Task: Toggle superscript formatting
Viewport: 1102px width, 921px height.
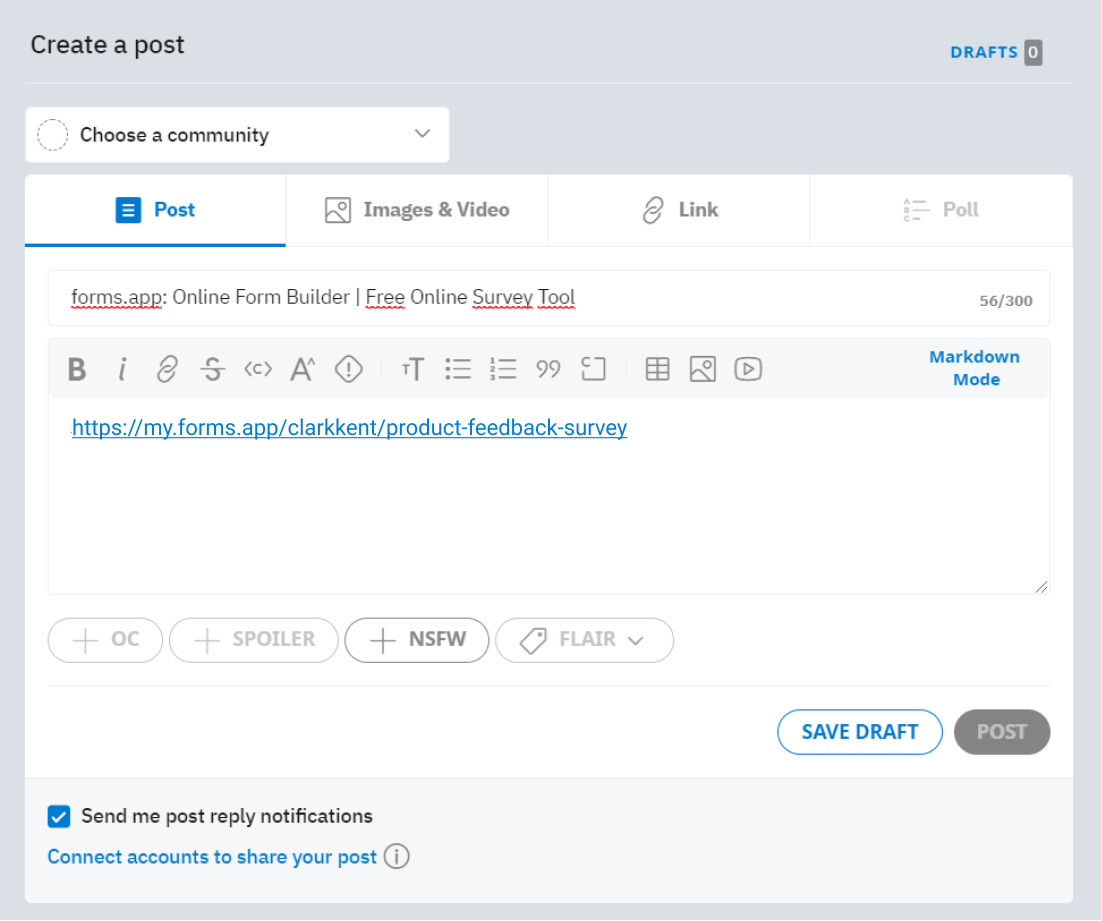Action: pyautogui.click(x=302, y=369)
